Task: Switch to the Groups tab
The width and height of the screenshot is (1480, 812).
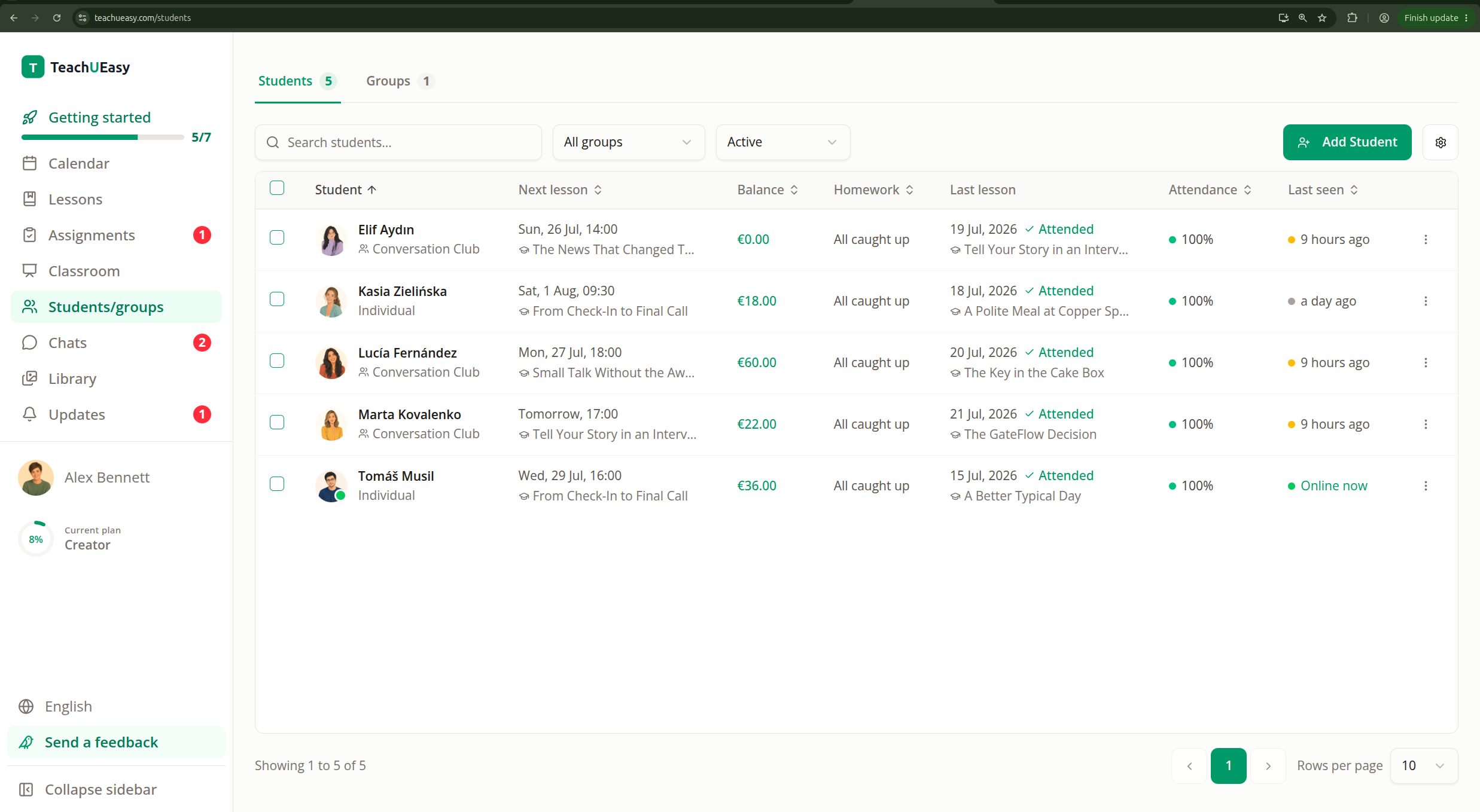Action: coord(400,81)
